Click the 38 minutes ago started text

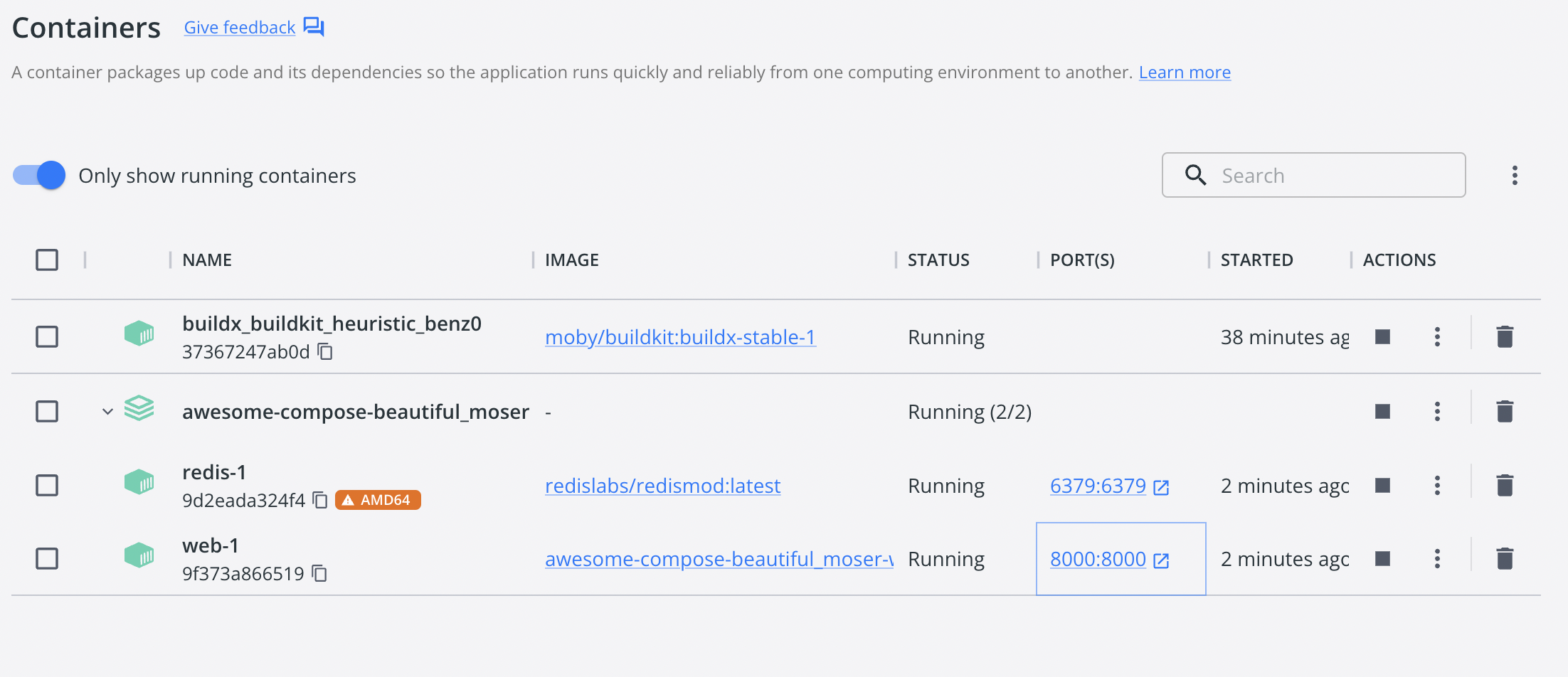(x=1285, y=336)
